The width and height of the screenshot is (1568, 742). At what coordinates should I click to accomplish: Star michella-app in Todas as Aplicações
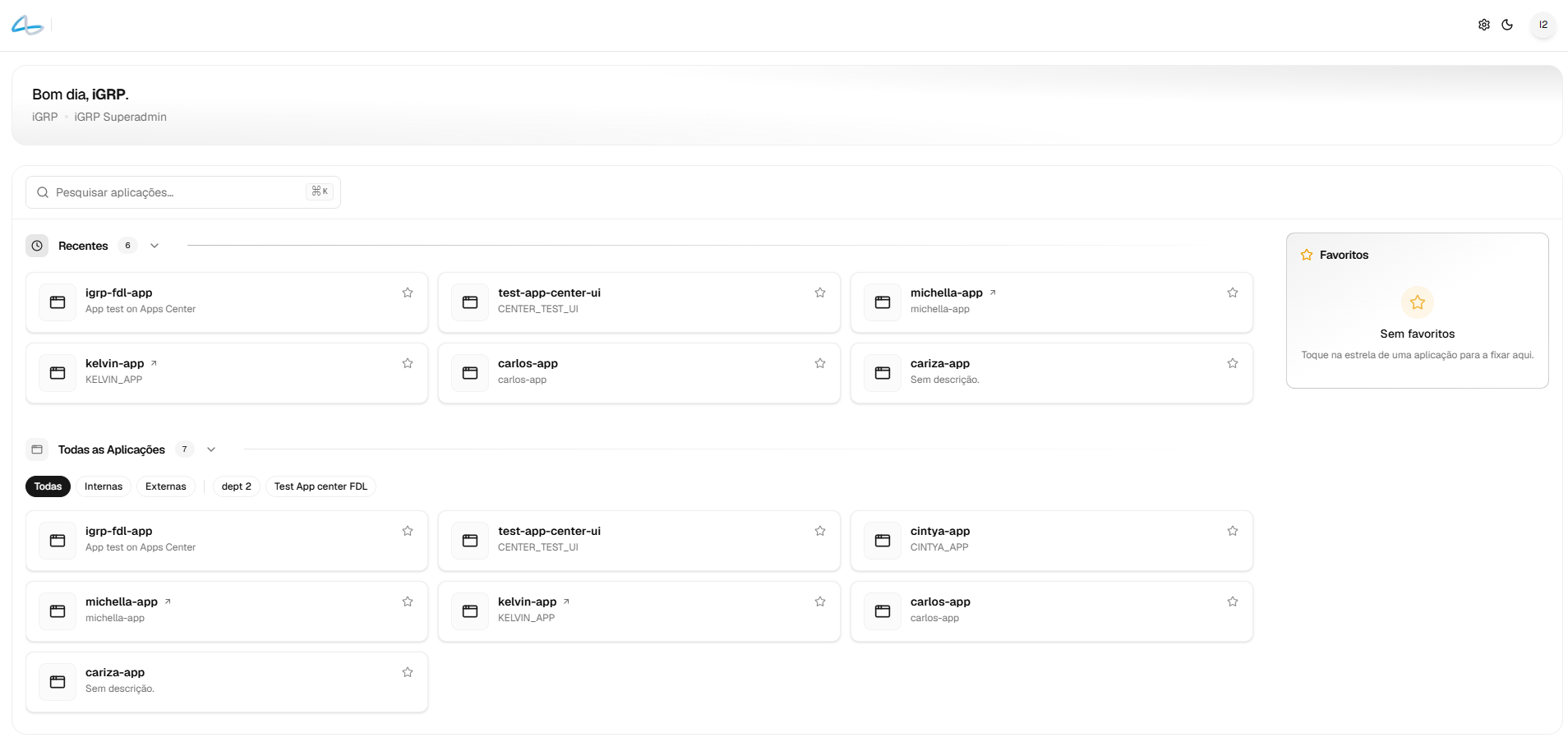pos(408,601)
